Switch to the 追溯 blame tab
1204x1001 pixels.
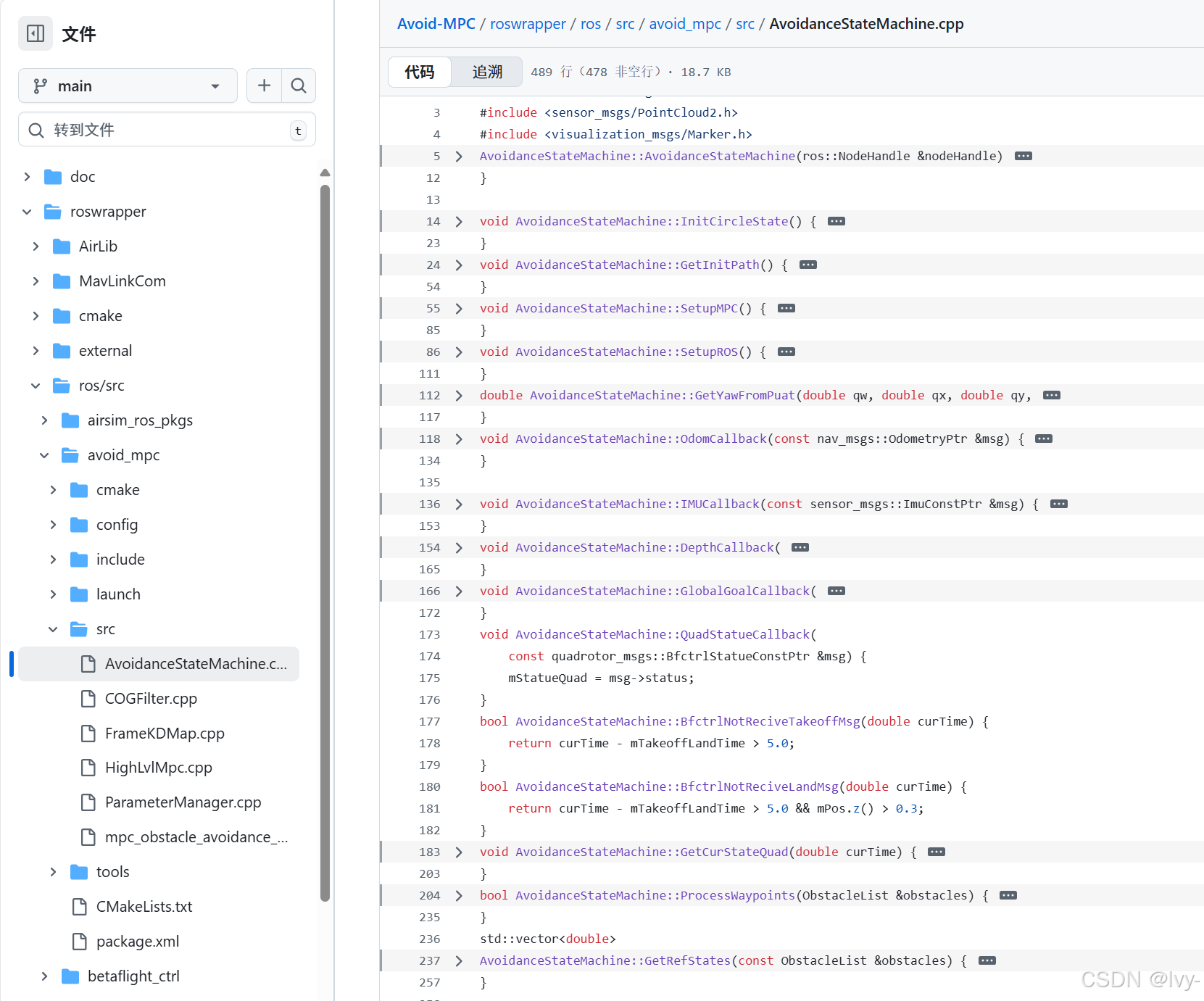[x=487, y=72]
